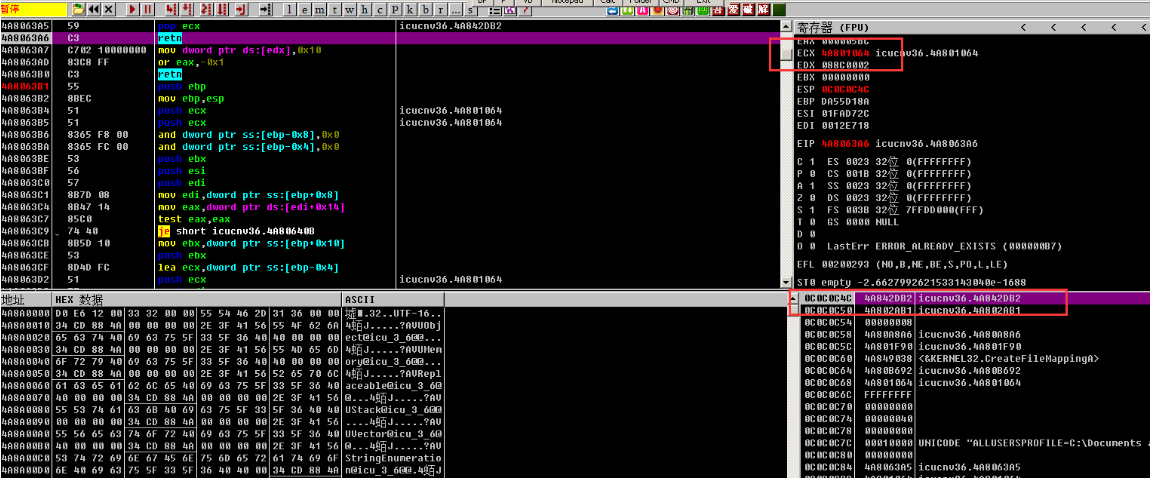
Task: Pause execution using the pause icon
Action: [x=148, y=9]
